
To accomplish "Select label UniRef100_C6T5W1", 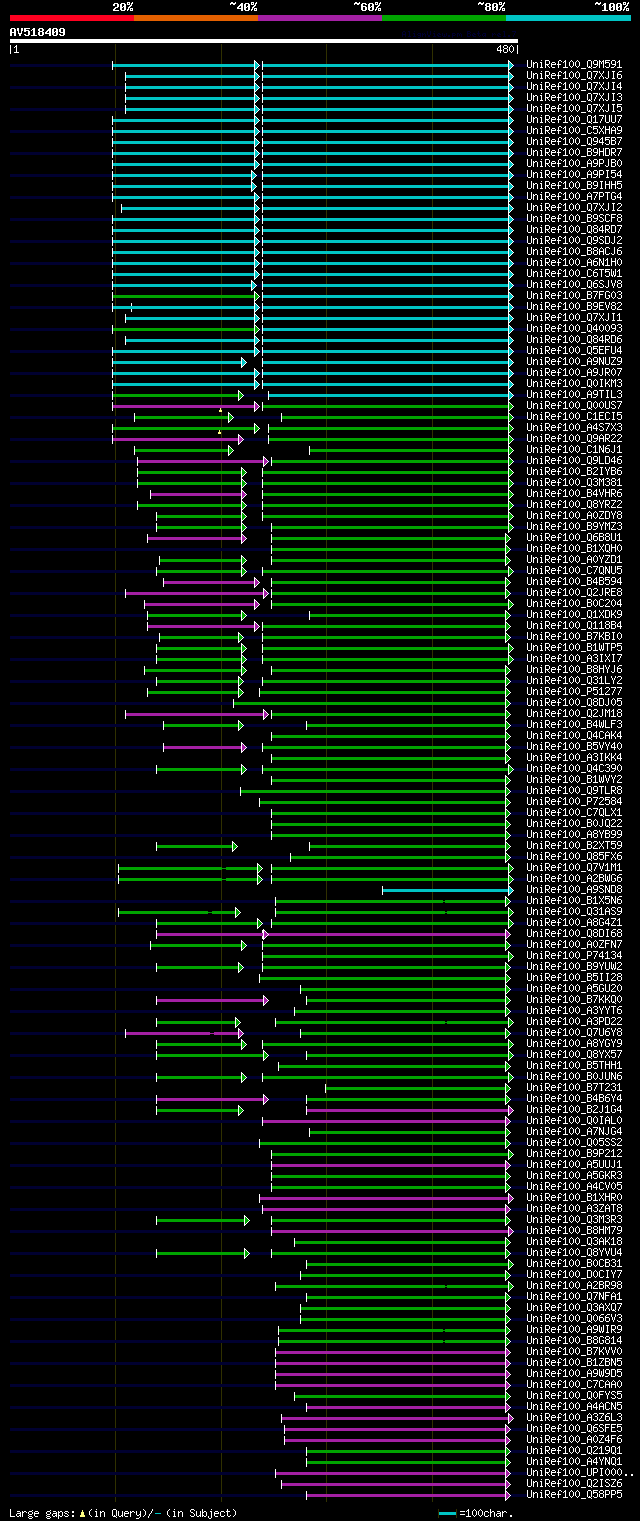I will [574, 273].
